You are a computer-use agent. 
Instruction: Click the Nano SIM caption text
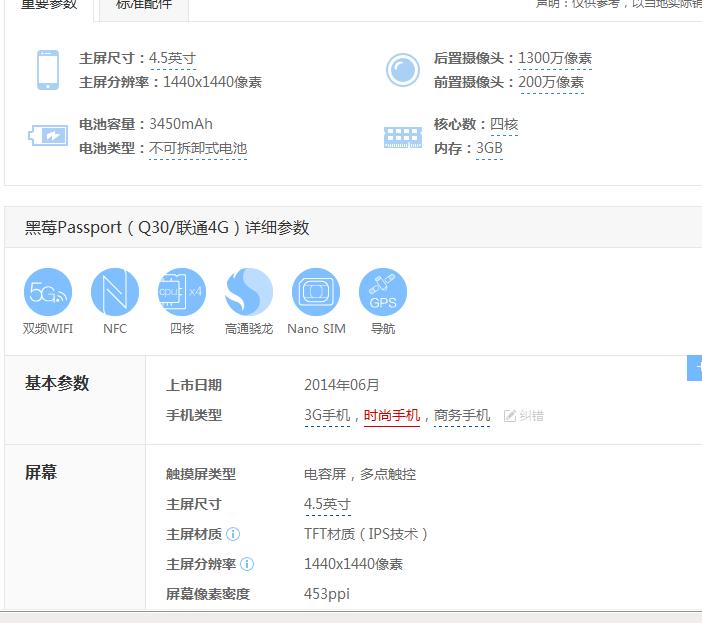[x=317, y=329]
